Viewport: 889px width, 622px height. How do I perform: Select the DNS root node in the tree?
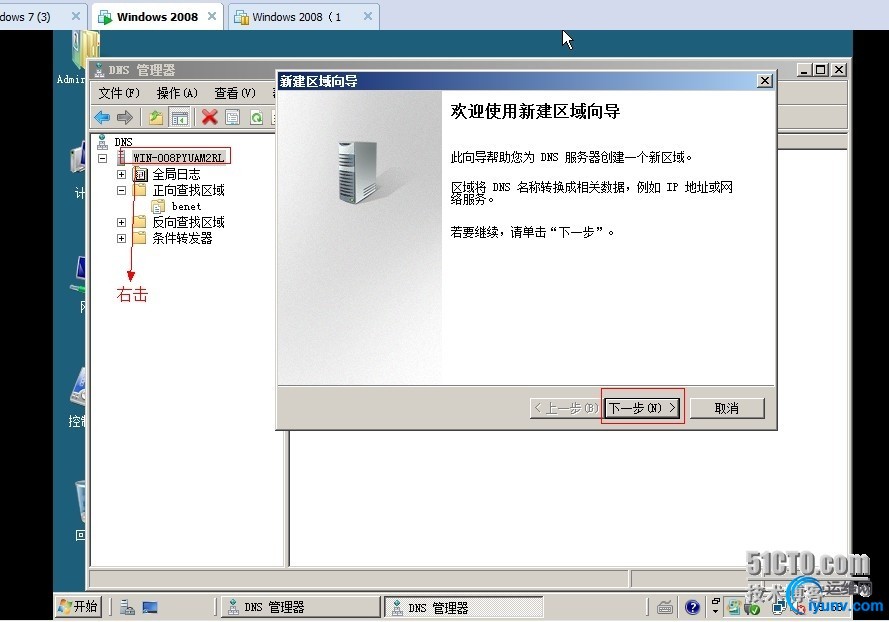pyautogui.click(x=123, y=142)
